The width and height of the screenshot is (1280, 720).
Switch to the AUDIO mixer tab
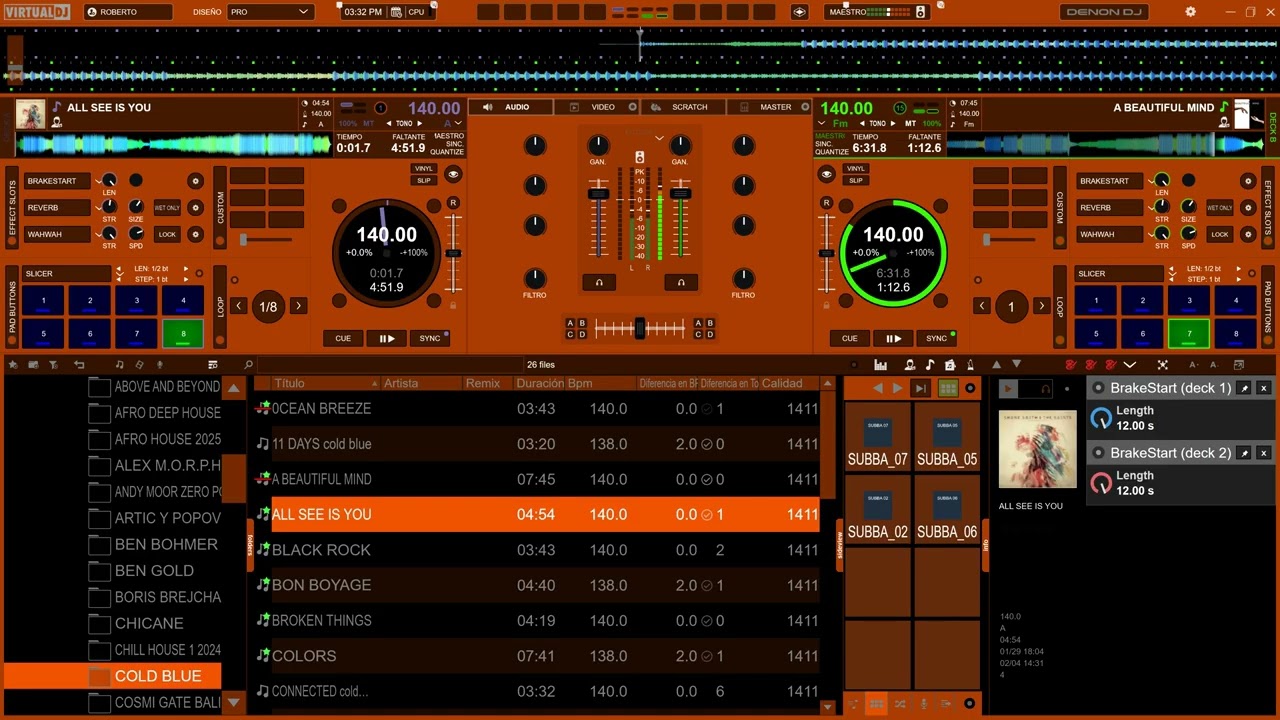pyautogui.click(x=511, y=107)
